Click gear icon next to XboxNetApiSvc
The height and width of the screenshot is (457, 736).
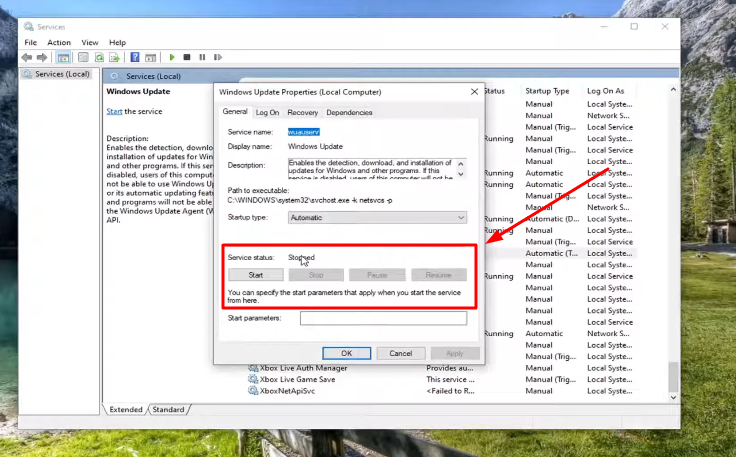pos(253,390)
